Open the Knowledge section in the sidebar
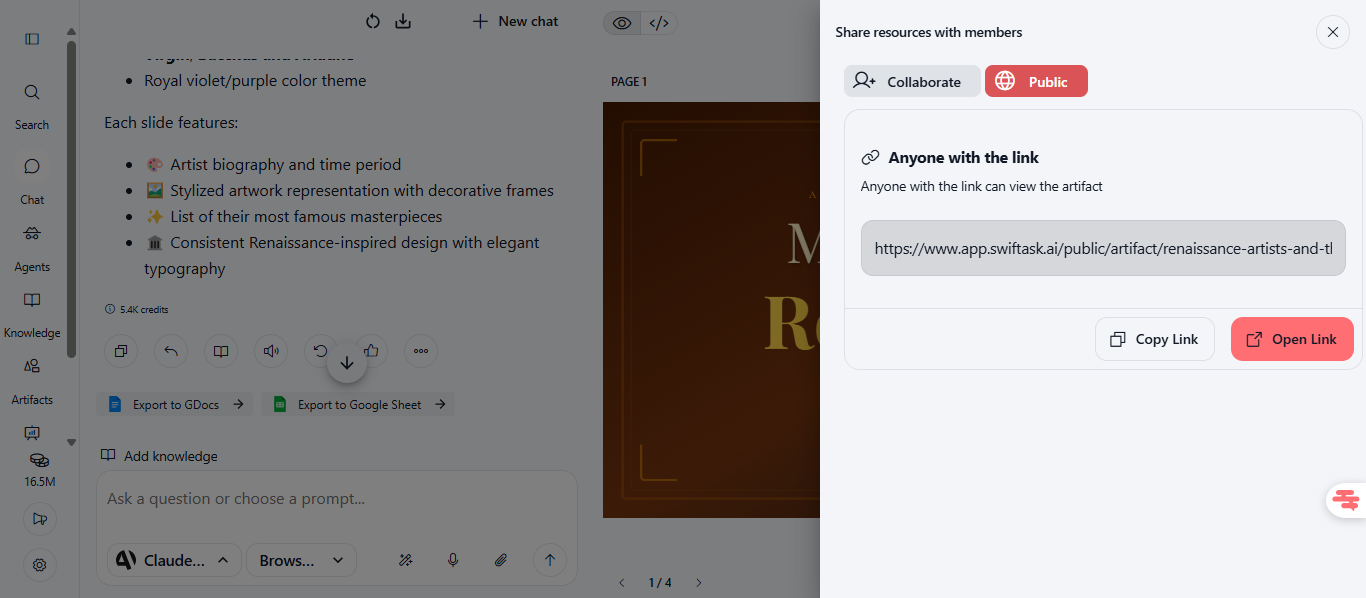The width and height of the screenshot is (1366, 598). [x=32, y=301]
